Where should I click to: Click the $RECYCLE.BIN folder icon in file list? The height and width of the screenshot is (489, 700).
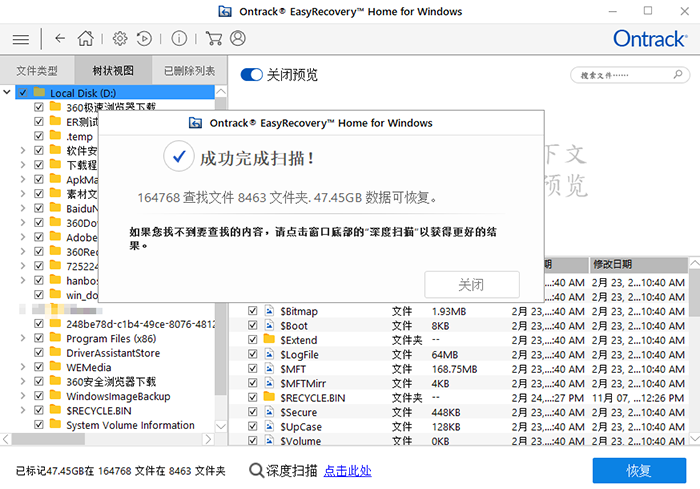click(x=269, y=397)
